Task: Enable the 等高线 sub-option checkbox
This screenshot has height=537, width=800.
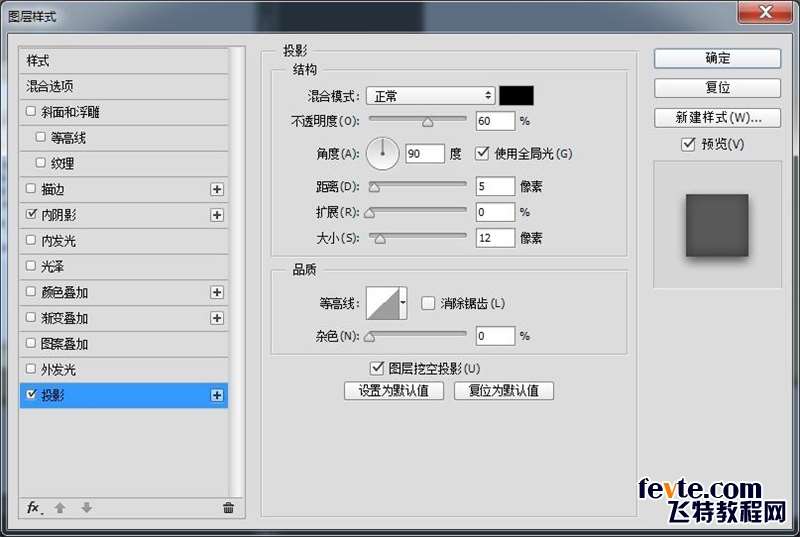Action: [41, 137]
